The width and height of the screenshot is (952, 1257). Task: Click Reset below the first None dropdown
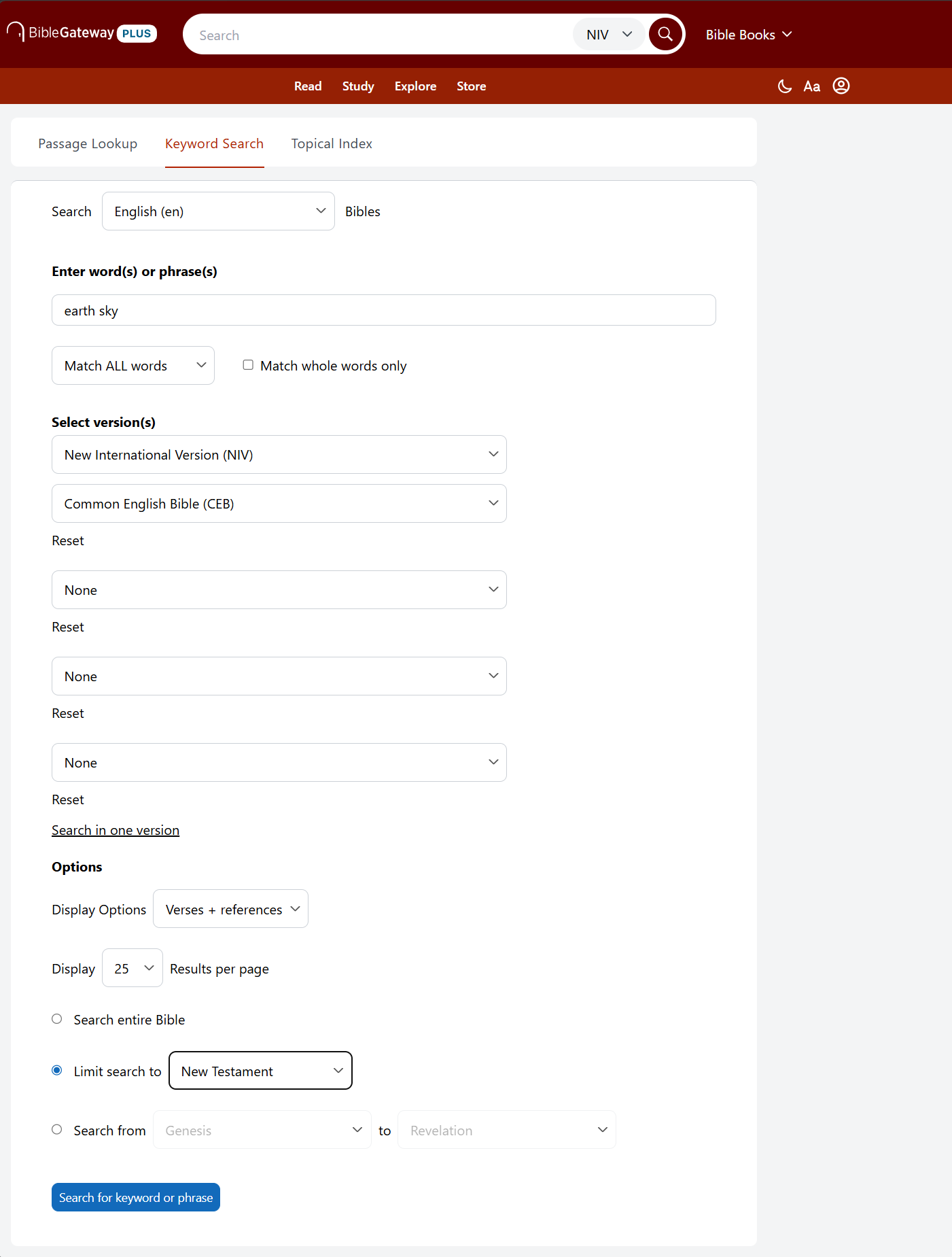click(68, 627)
